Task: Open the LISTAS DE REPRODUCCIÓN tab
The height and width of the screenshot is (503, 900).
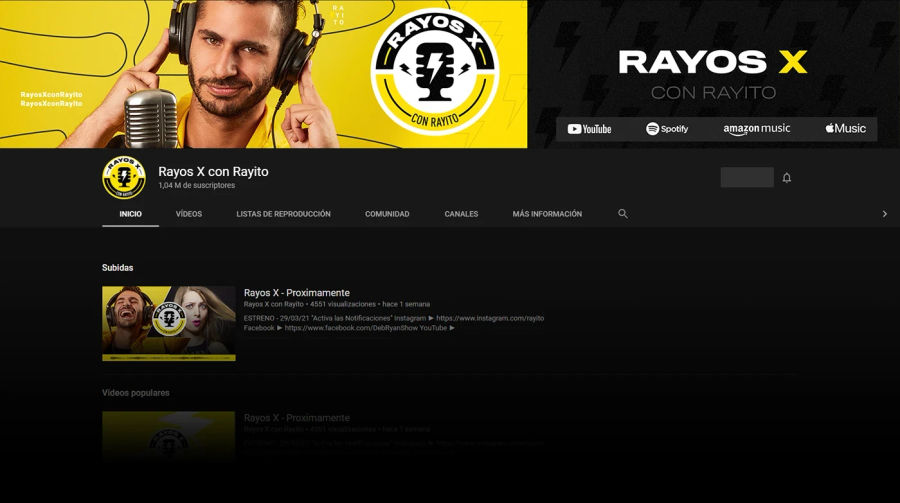Action: point(284,214)
